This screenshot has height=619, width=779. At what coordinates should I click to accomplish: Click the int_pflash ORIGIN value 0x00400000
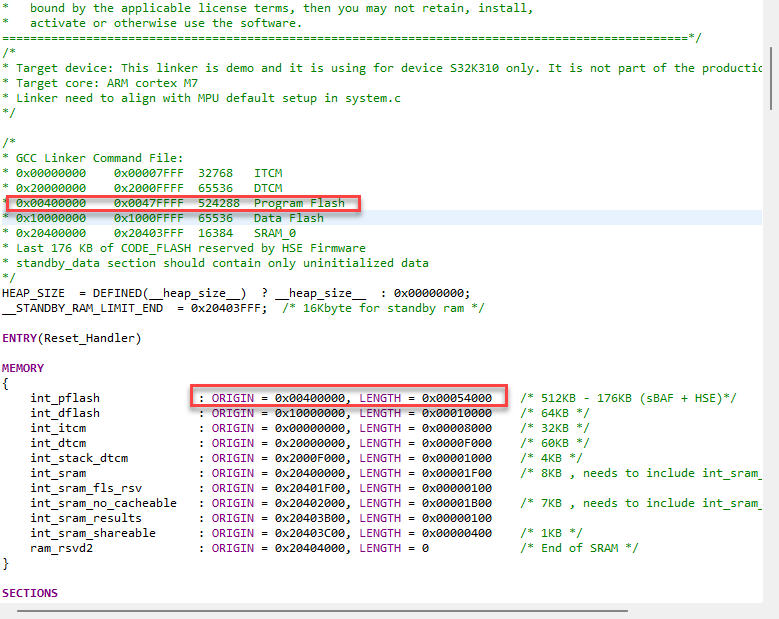click(310, 398)
